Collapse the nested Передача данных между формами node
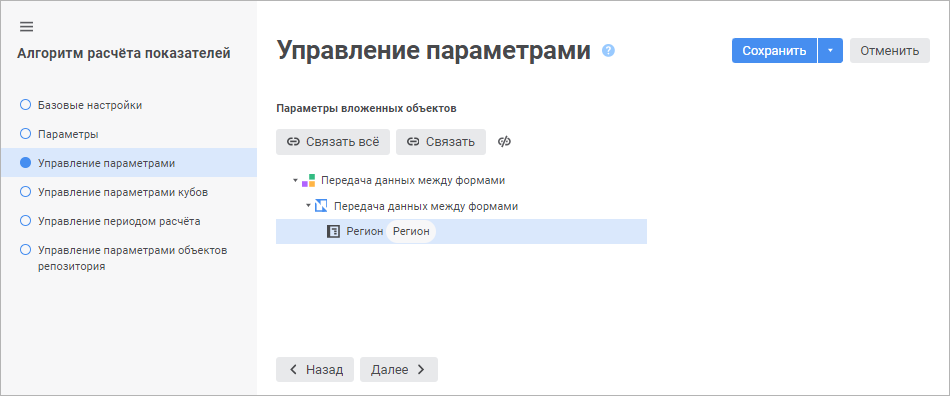Screen dimensions: 950x396 (x=308, y=206)
